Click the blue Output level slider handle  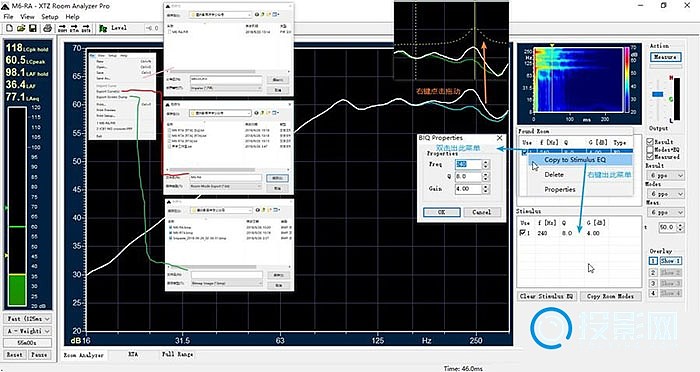tap(658, 94)
